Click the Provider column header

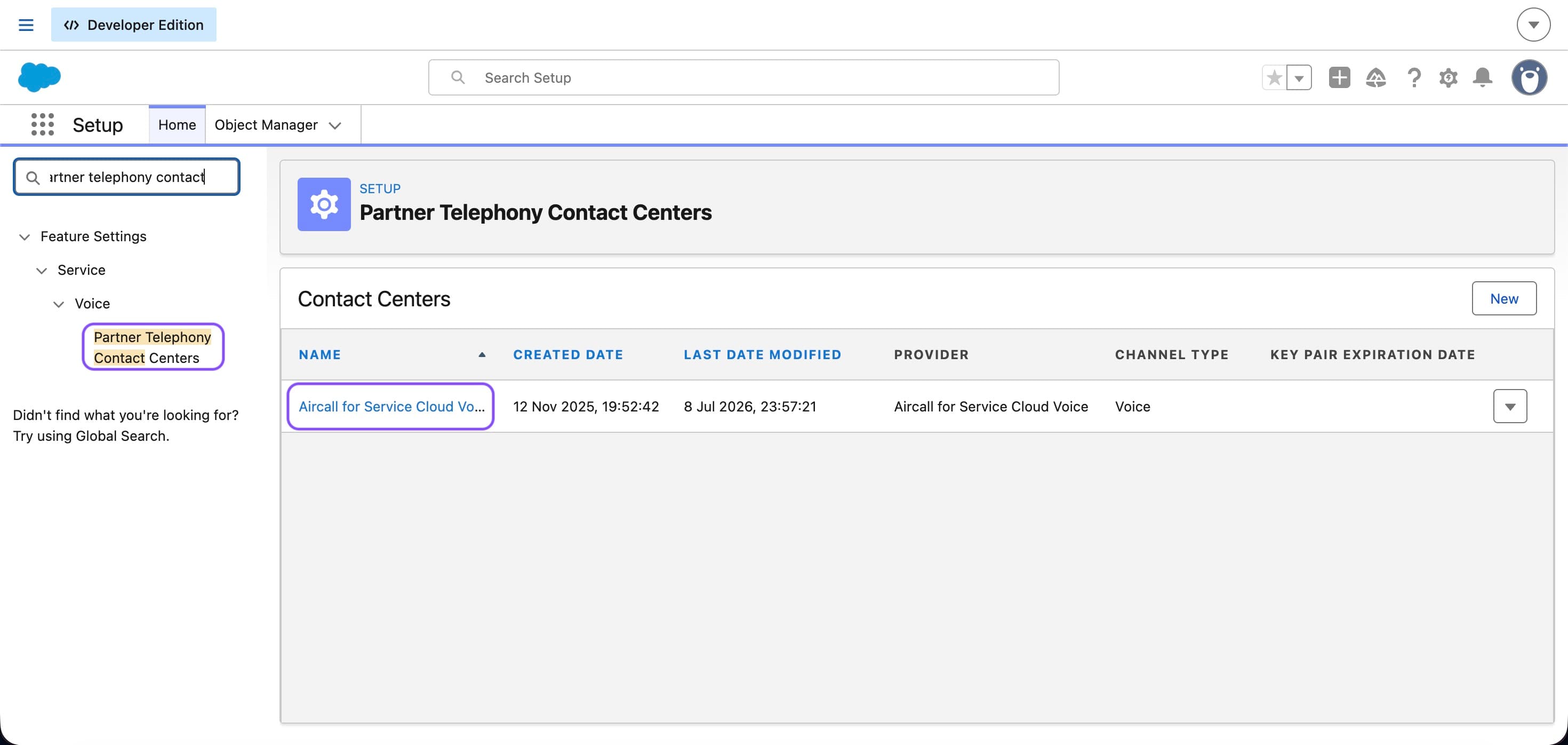pyautogui.click(x=931, y=354)
